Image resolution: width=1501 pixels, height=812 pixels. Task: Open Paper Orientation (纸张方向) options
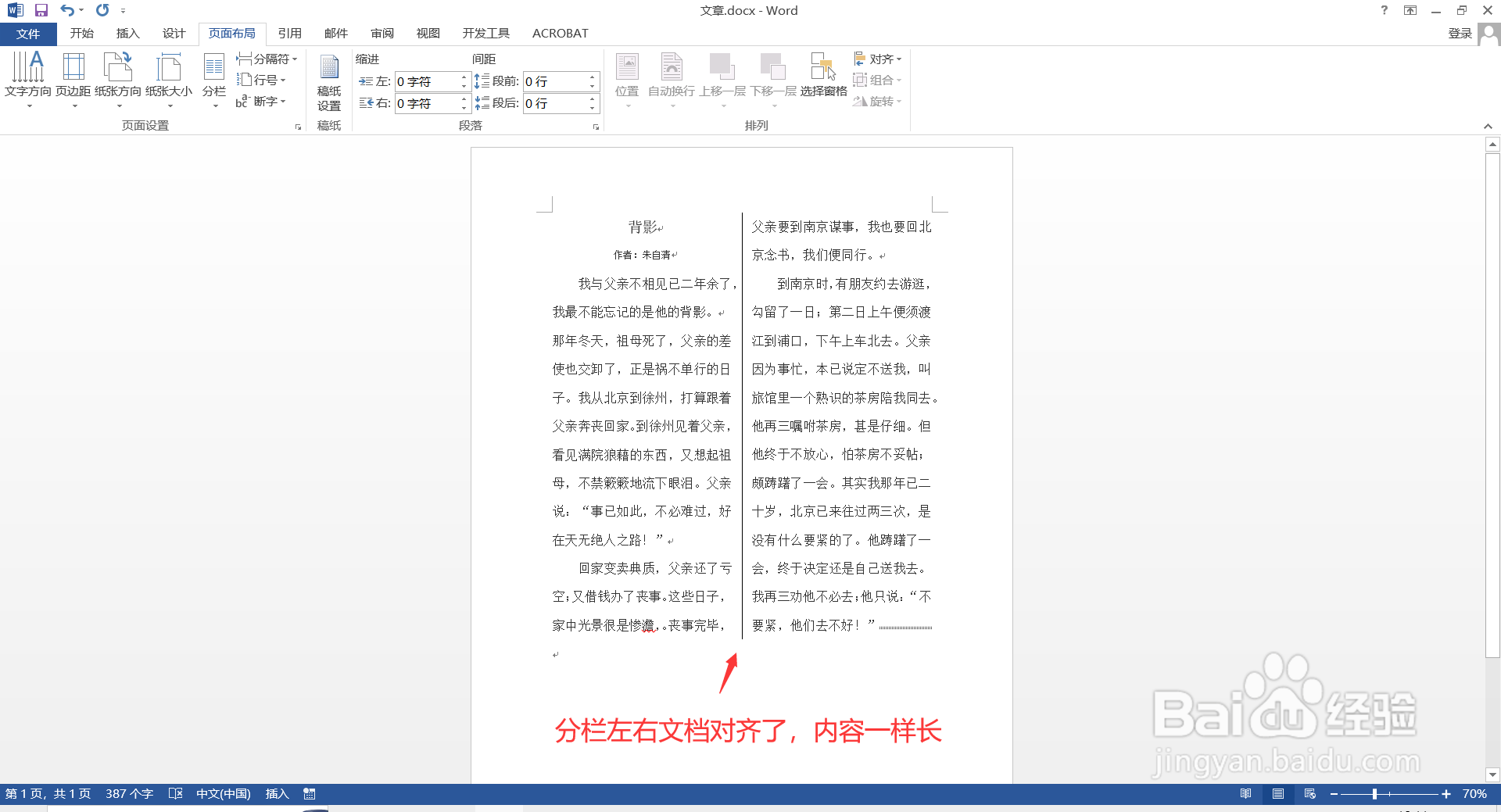click(118, 80)
